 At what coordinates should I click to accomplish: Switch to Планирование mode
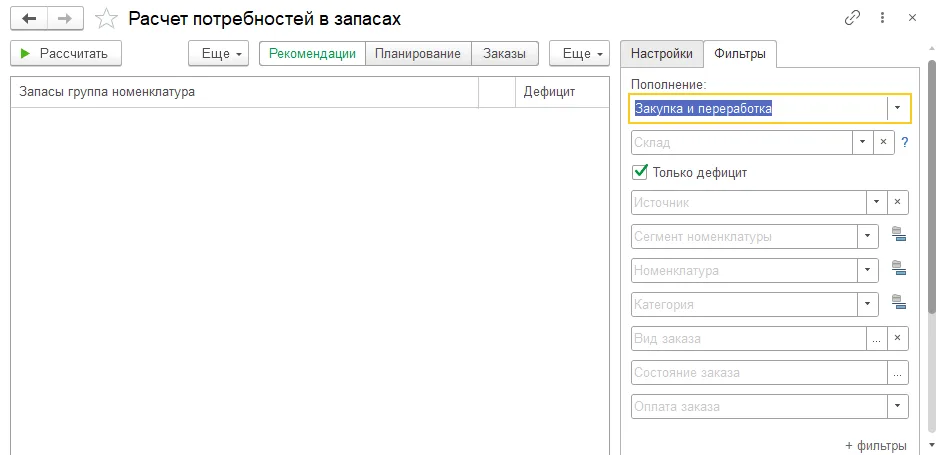pyautogui.click(x=418, y=53)
